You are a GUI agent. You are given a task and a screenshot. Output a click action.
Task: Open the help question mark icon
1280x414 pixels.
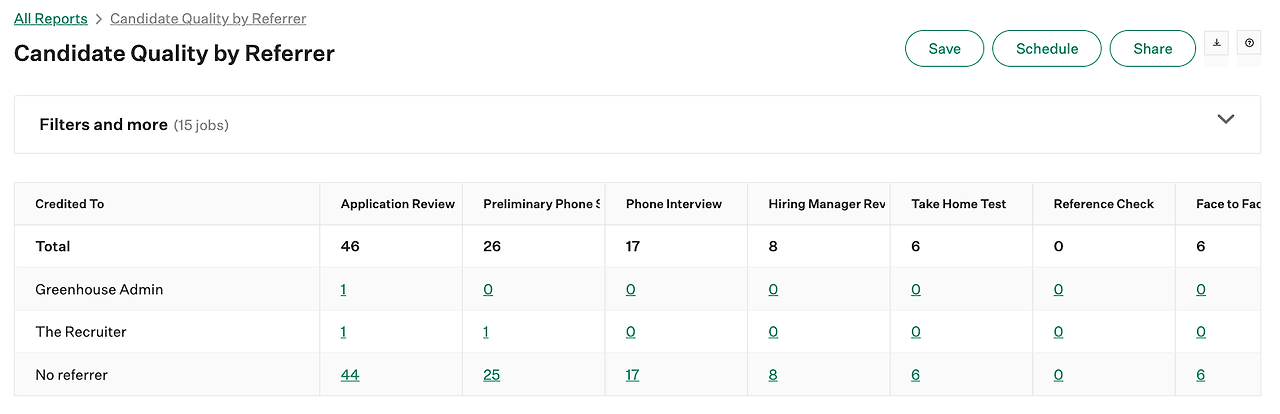pos(1249,44)
